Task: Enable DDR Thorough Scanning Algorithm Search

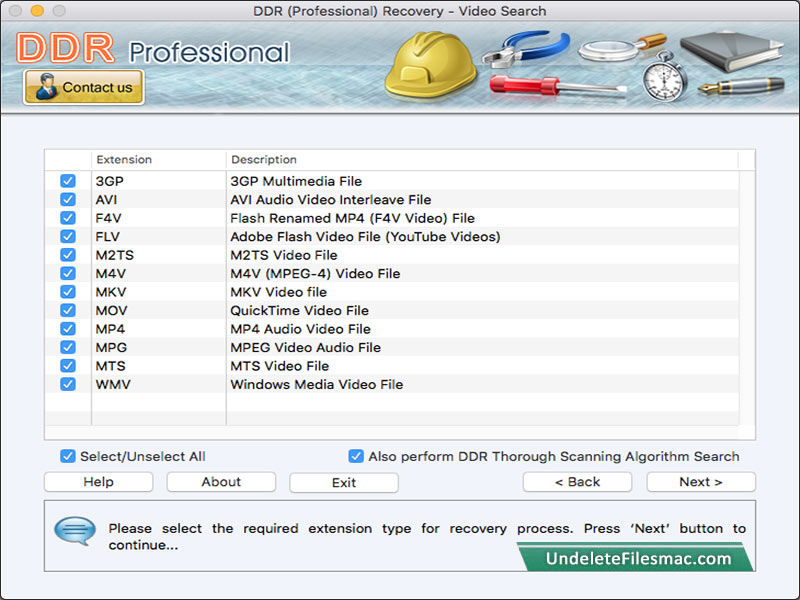Action: pyautogui.click(x=356, y=456)
